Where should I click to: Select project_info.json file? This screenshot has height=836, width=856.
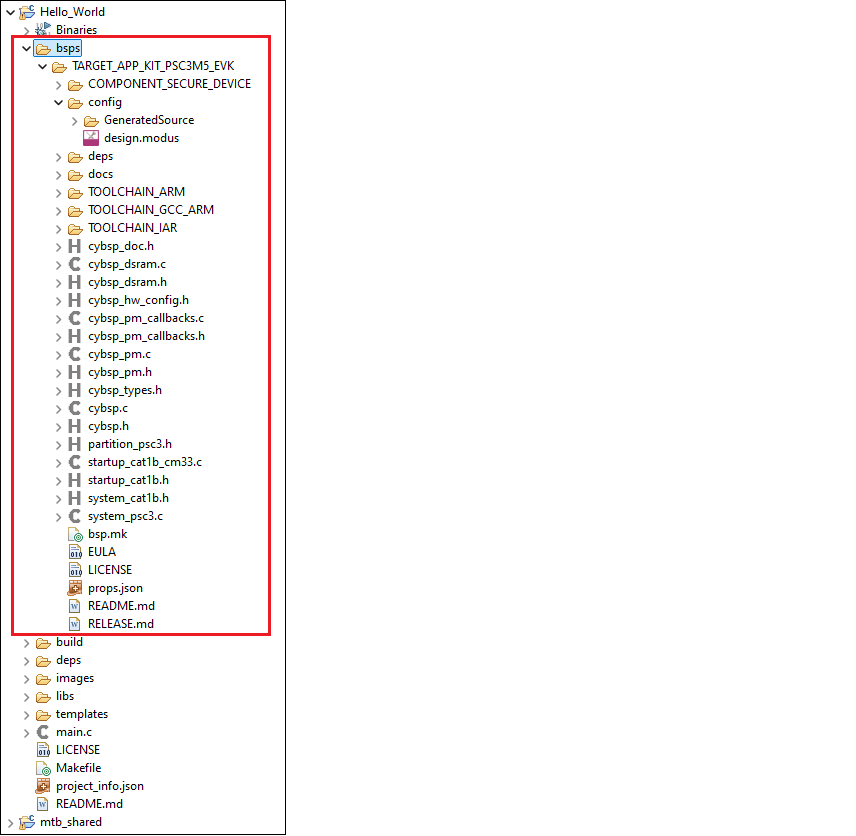point(99,786)
